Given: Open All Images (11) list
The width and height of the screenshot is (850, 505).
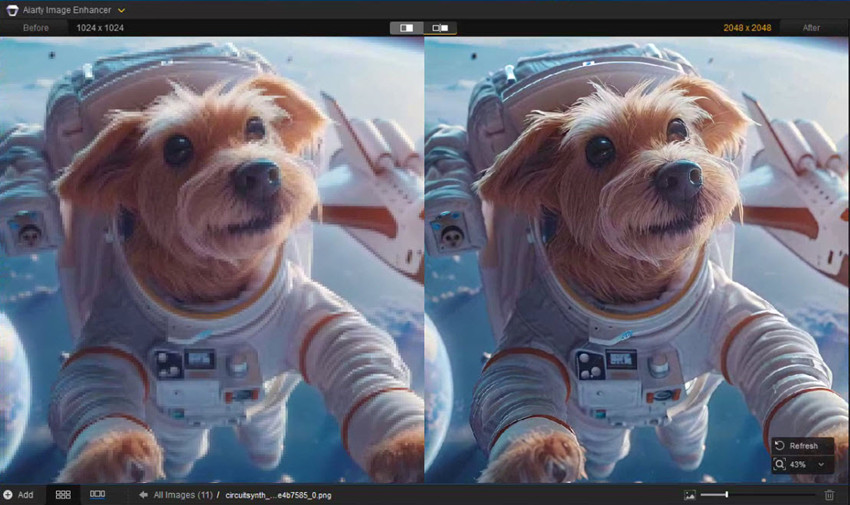Looking at the screenshot, I should tap(182, 495).
